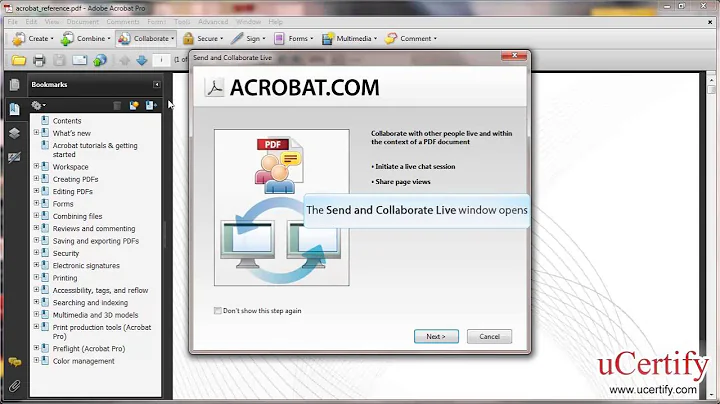Expand the Editing PDFs bookmark
The width and height of the screenshot is (720, 404).
(36, 191)
